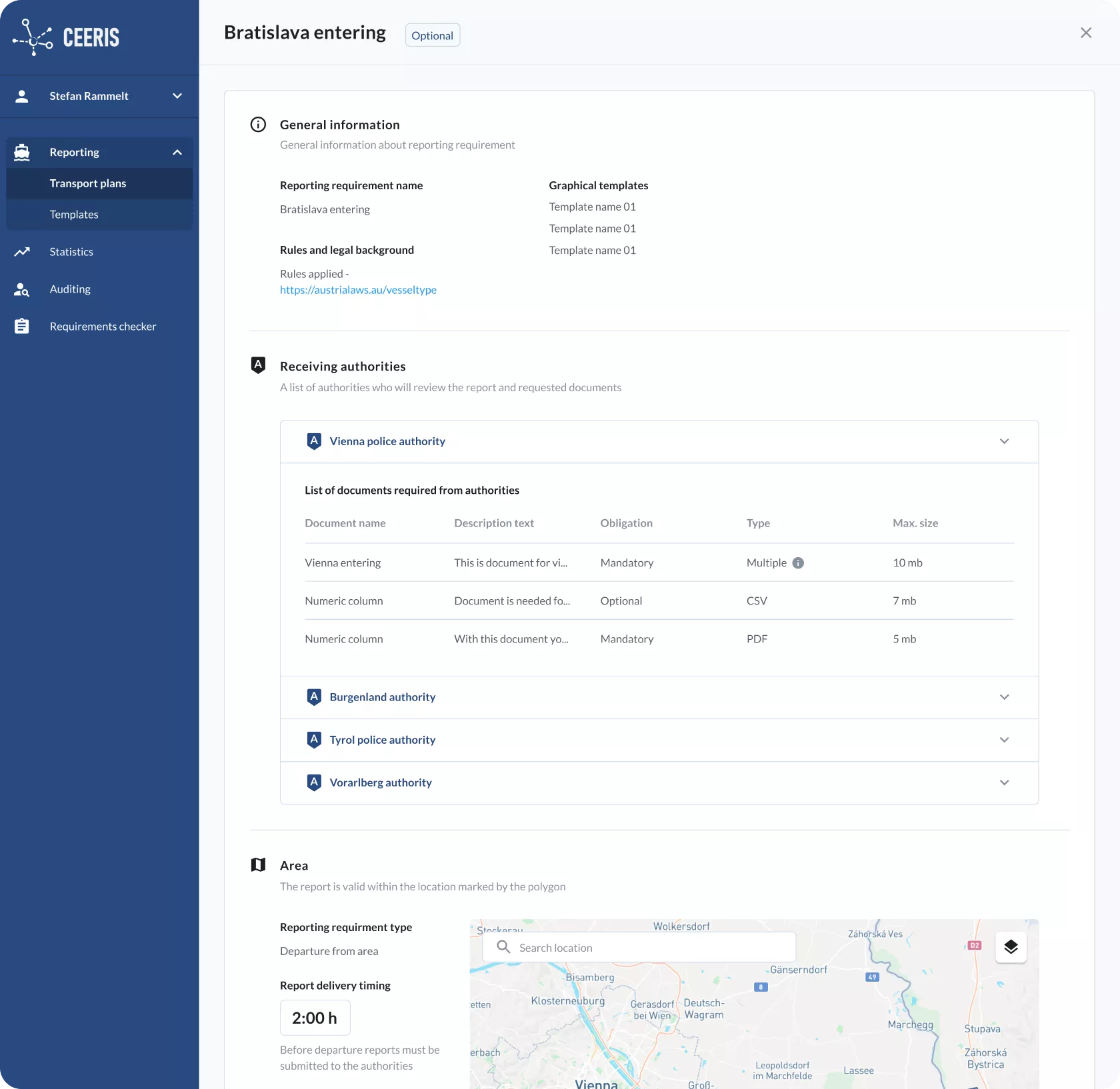The height and width of the screenshot is (1089, 1120).
Task: Open the austrialaws.au vesseltype link
Action: click(x=358, y=290)
